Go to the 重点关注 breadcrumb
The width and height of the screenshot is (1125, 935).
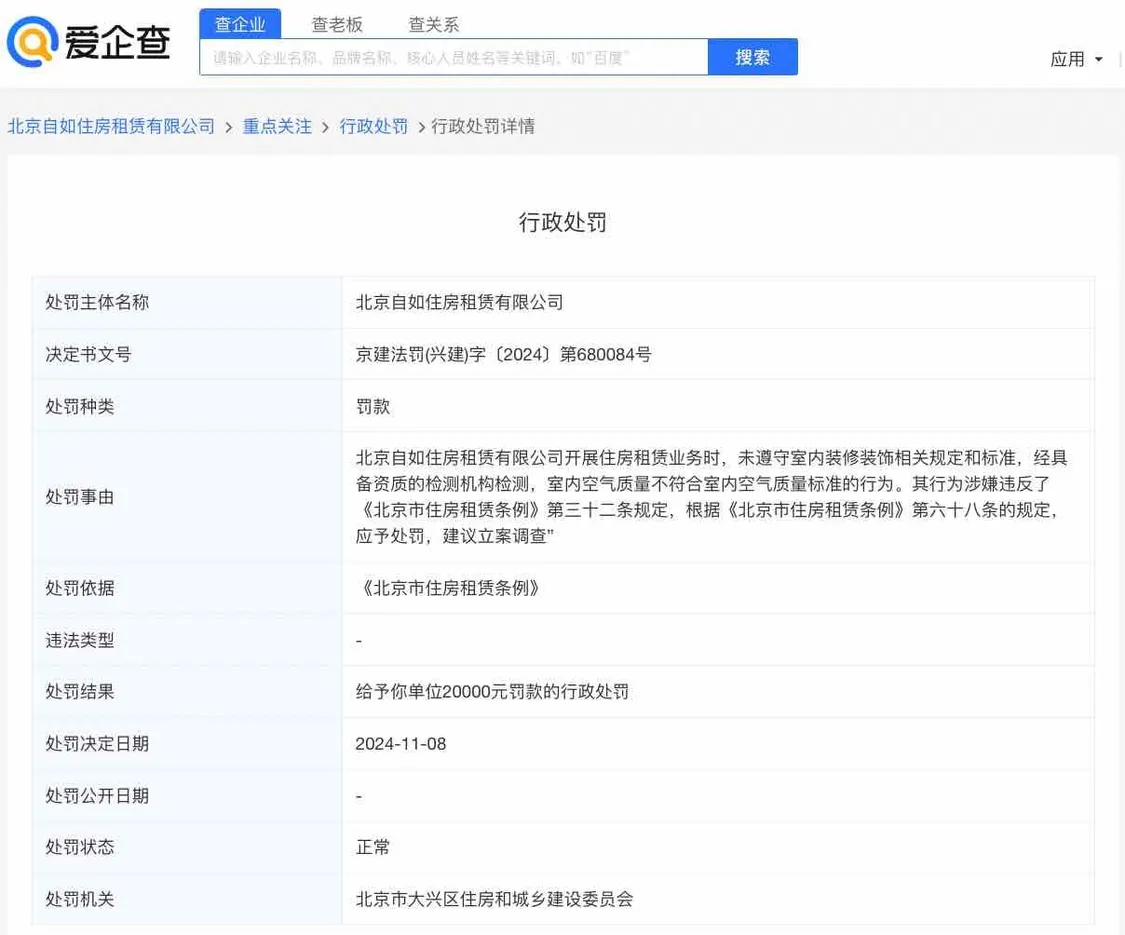(x=277, y=126)
